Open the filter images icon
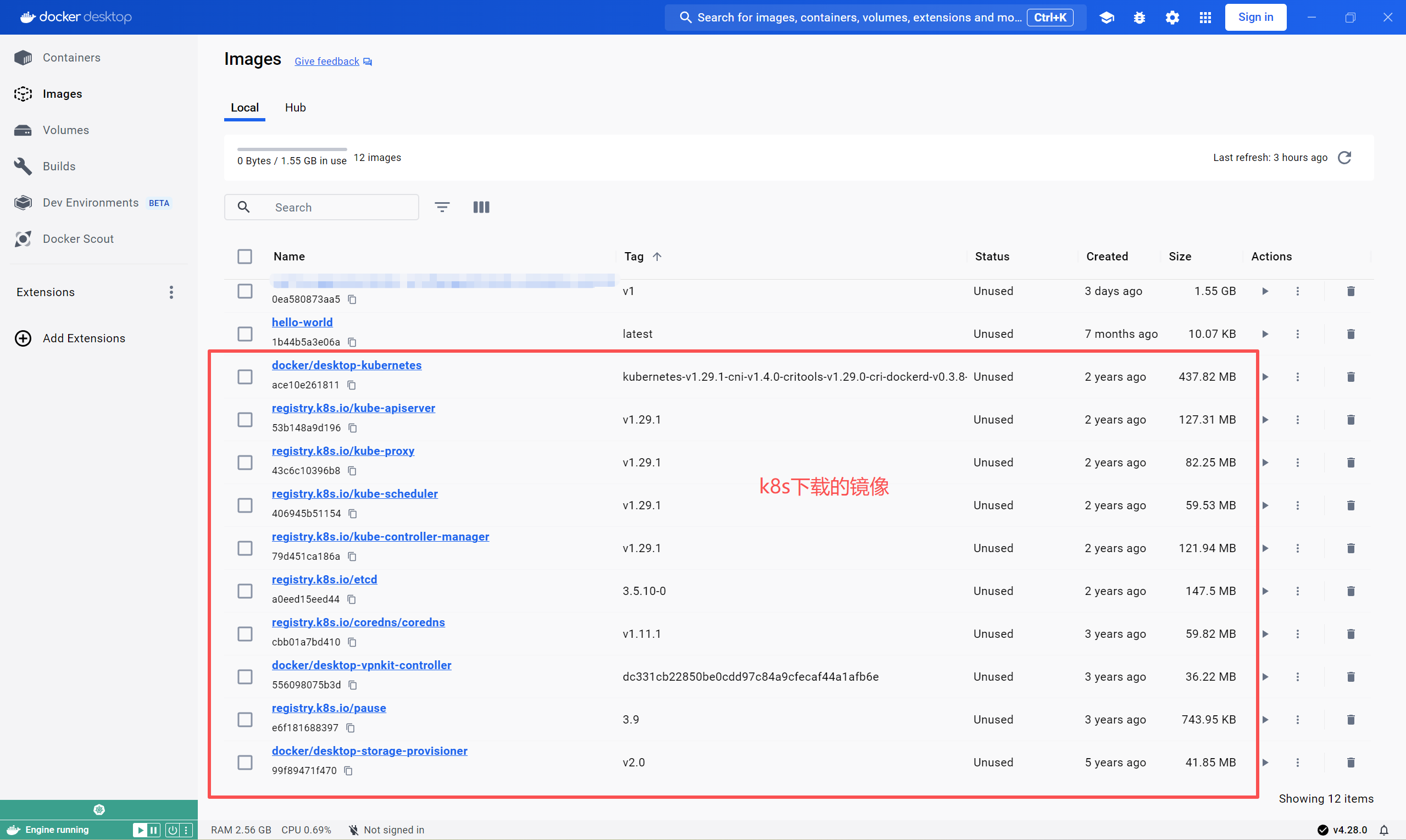This screenshot has width=1406, height=840. pyautogui.click(x=442, y=207)
